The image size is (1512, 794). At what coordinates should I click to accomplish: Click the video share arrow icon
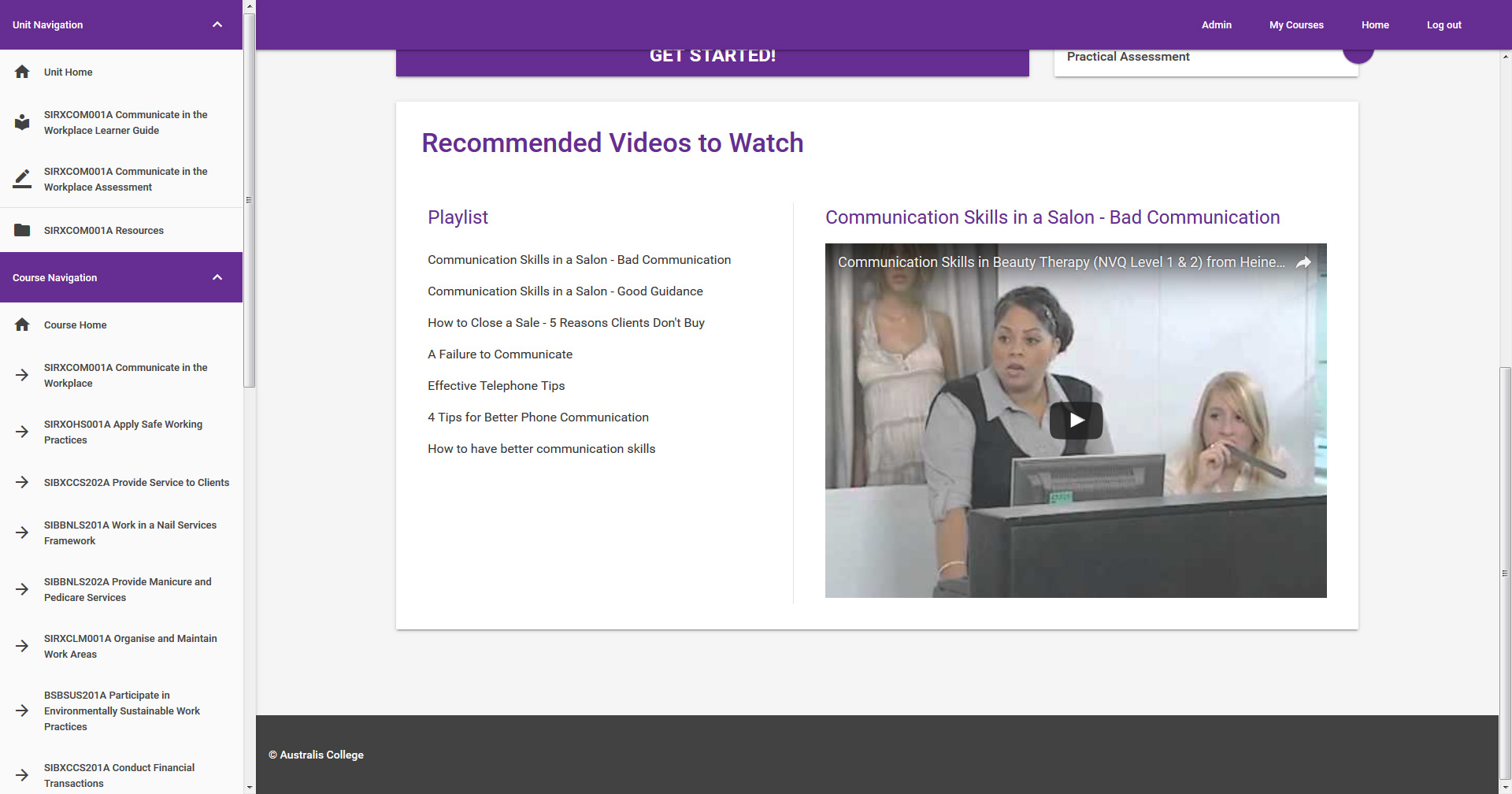coord(1303,262)
